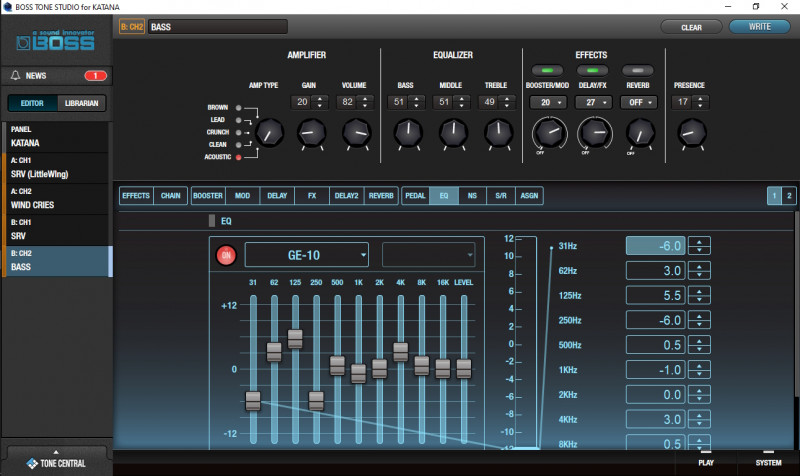Open the GE-10 EQ type dropdown
Screen dimensions: 800x476
[x=307, y=255]
